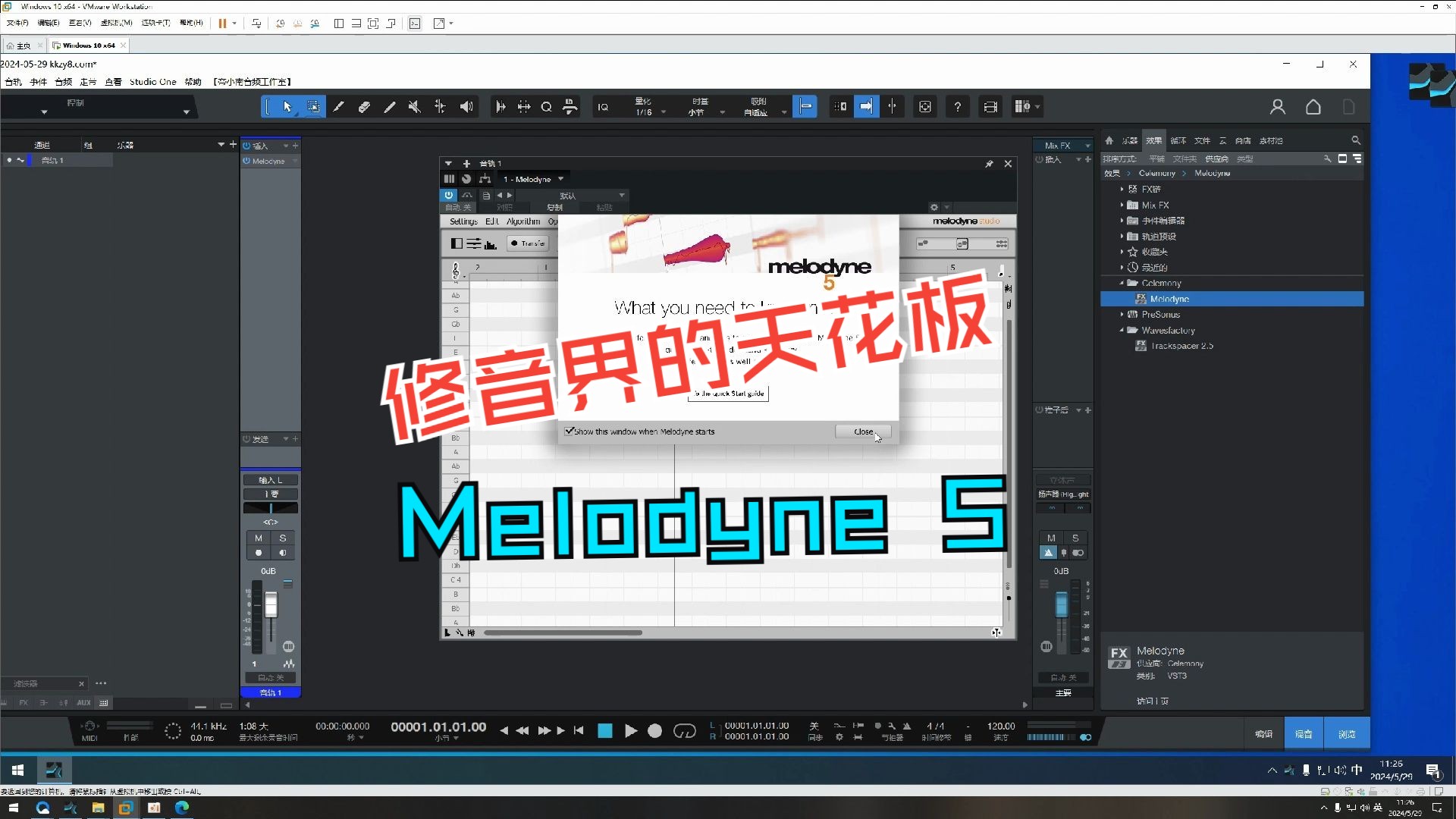
Task: Select the Bend tool
Action: click(x=441, y=107)
